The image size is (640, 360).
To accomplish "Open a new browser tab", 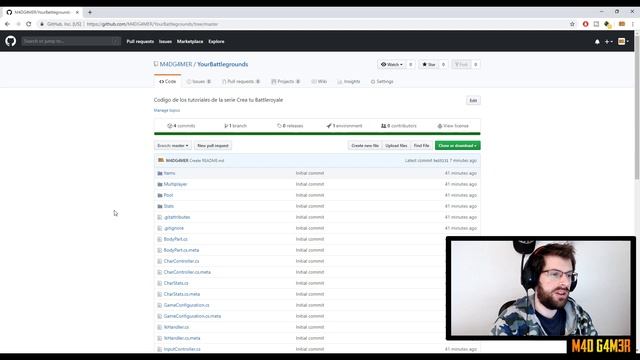I will (x=90, y=12).
